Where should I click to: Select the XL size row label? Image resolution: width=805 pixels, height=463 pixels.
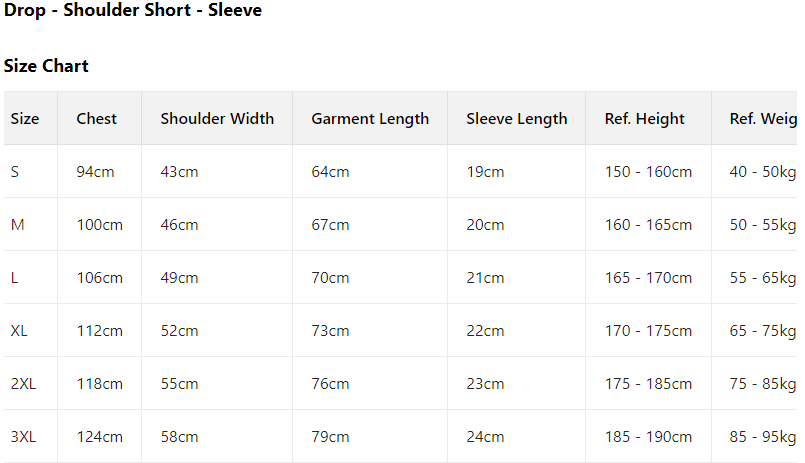pos(19,330)
